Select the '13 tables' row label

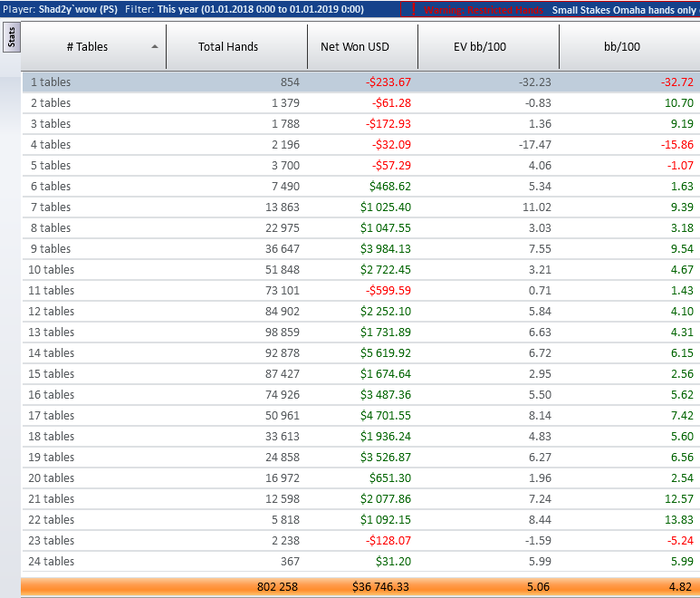[x=51, y=332]
